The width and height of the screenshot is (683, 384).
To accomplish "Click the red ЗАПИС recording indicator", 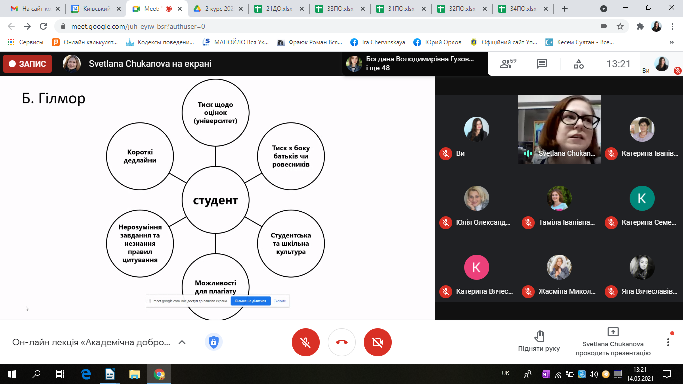I will [27, 64].
